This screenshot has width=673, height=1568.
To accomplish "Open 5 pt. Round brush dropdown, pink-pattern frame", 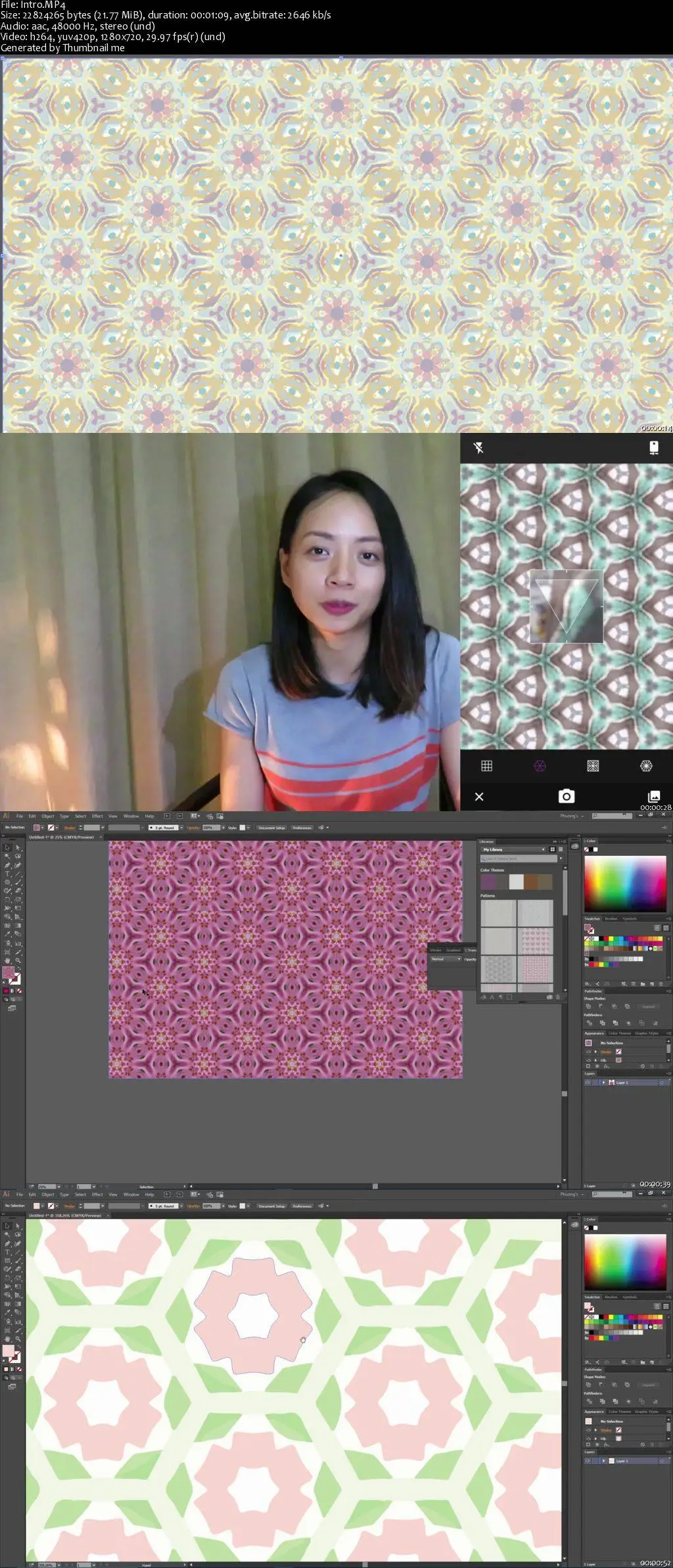I will point(181,827).
